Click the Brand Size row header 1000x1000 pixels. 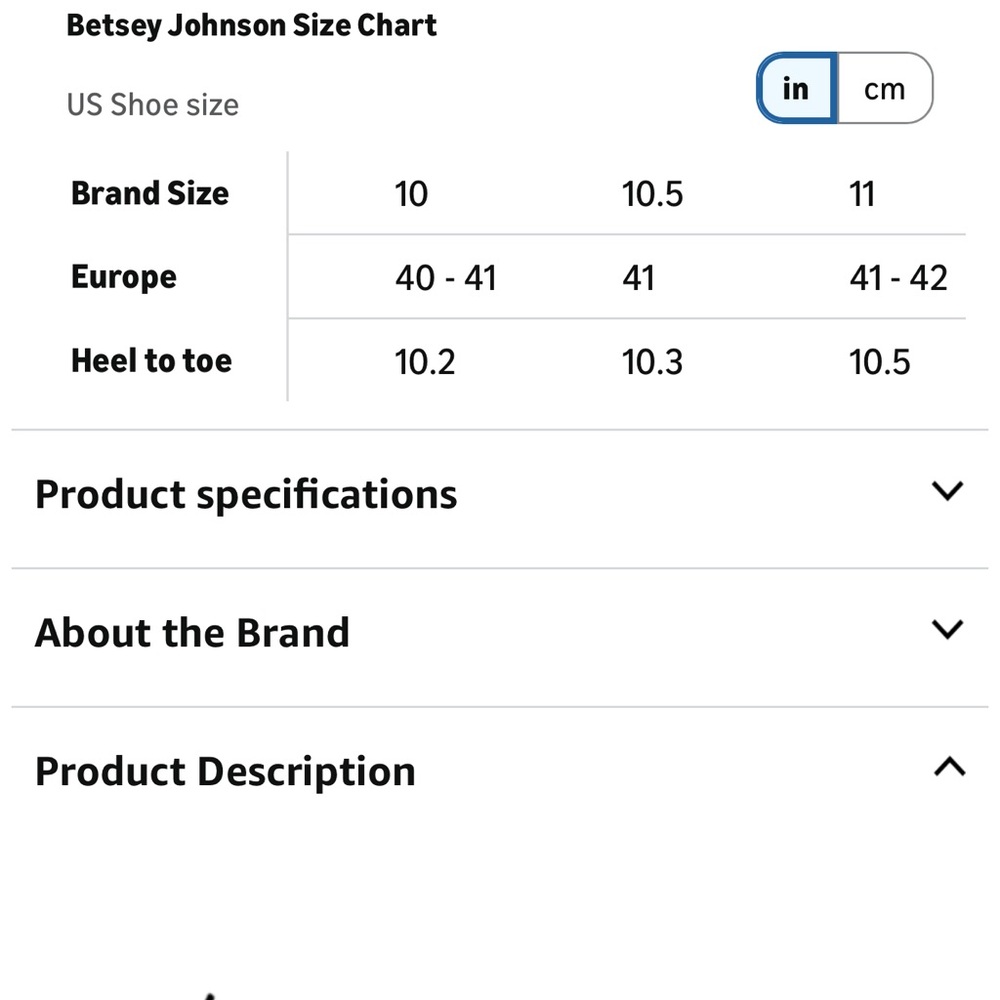[x=150, y=193]
